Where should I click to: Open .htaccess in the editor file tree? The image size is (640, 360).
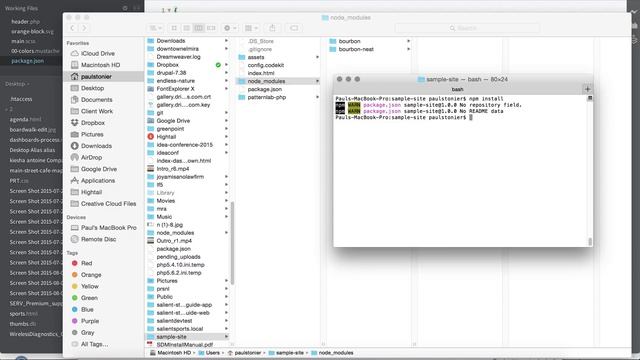21,99
